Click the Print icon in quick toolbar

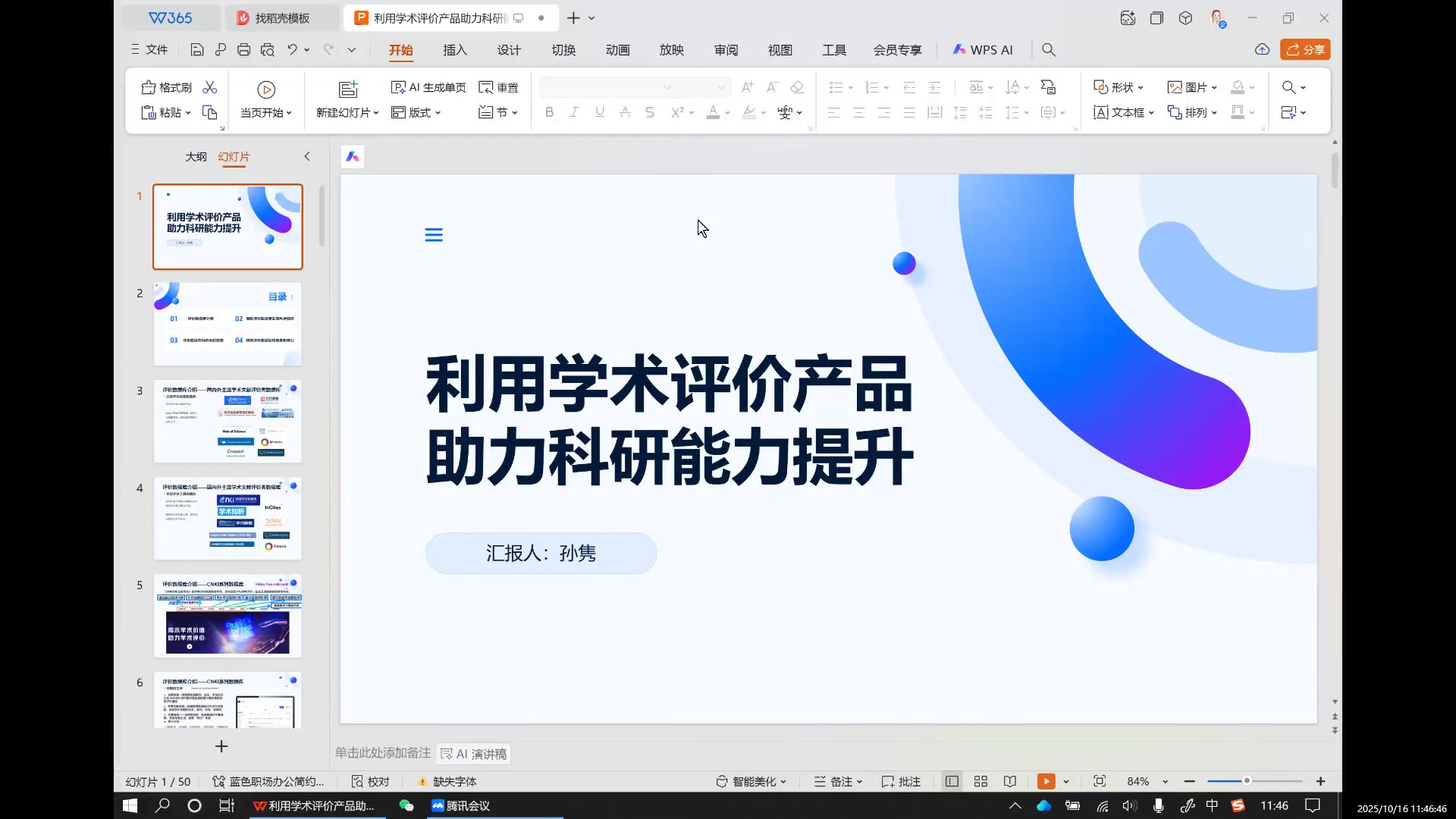[x=243, y=50]
